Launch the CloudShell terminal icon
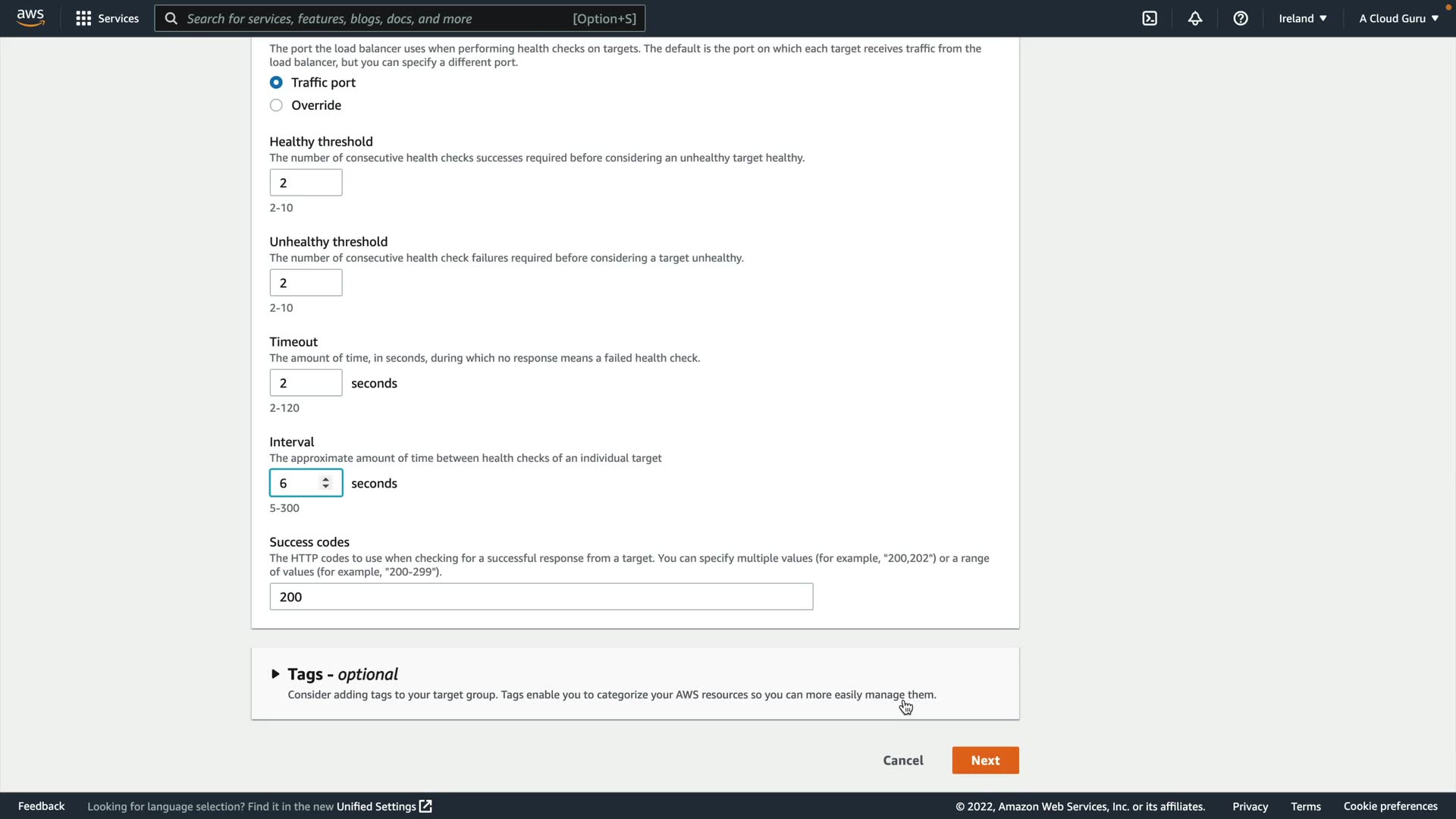Screen dimensions: 1456x819 pos(1150,18)
